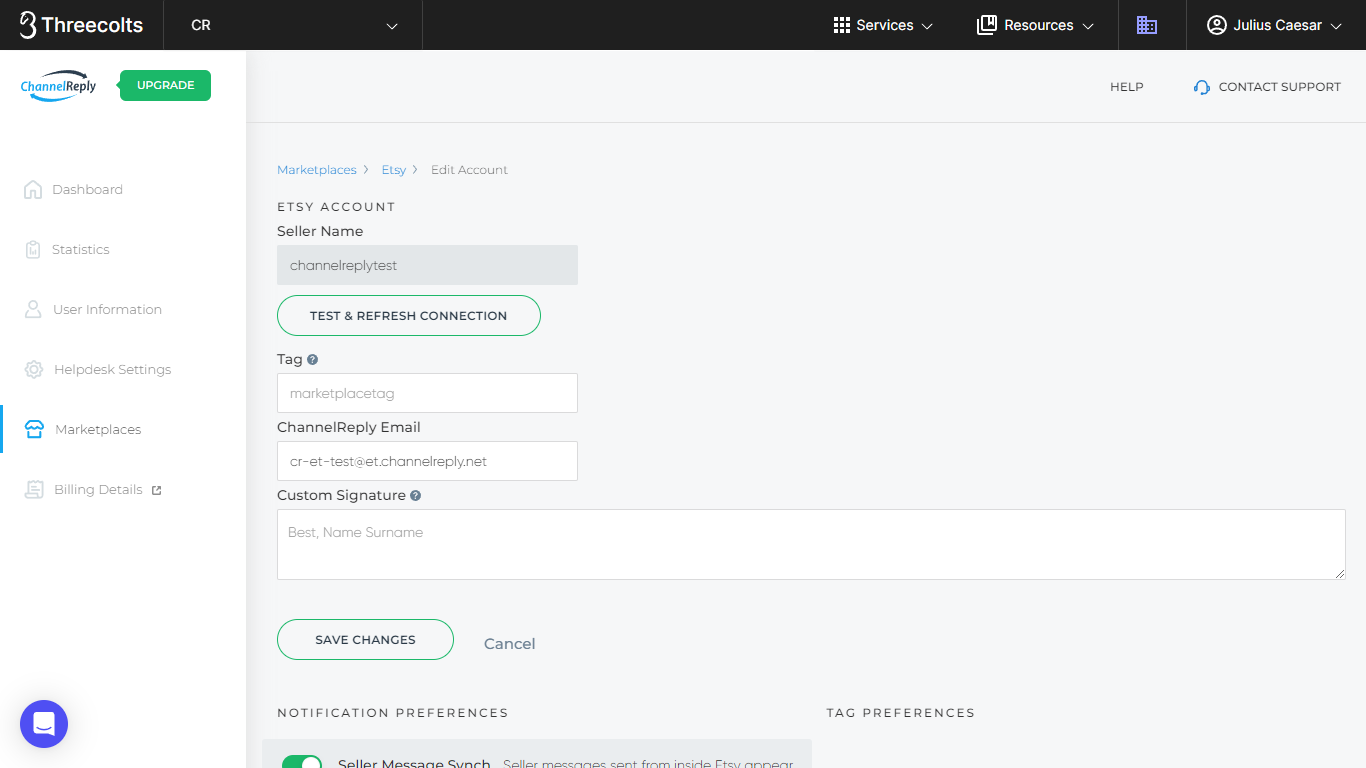
Task: Click the ChannelReply Email field
Action: click(427, 461)
